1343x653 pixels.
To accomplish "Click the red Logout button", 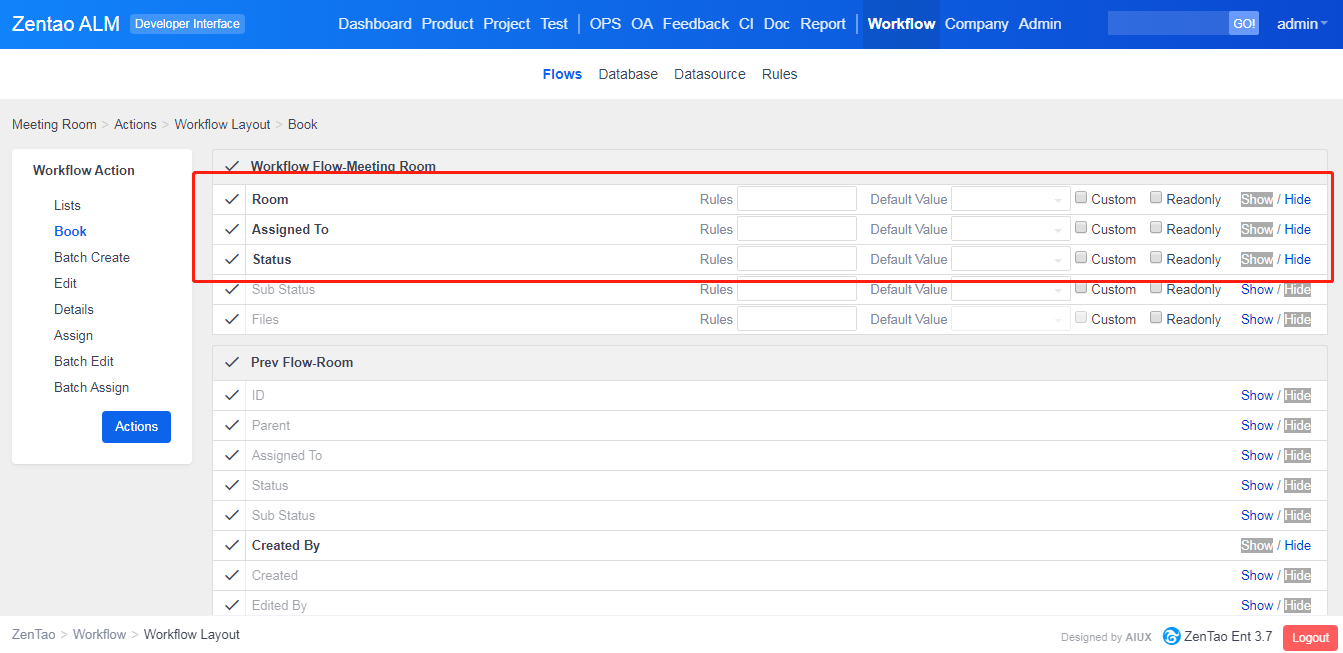I will pyautogui.click(x=1310, y=637).
